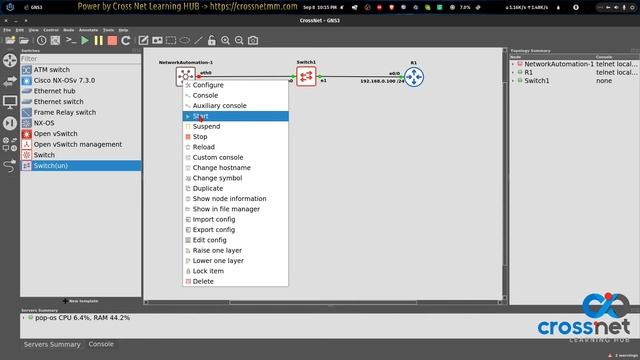
Task: Reload all nodes icon
Action: [126, 40]
